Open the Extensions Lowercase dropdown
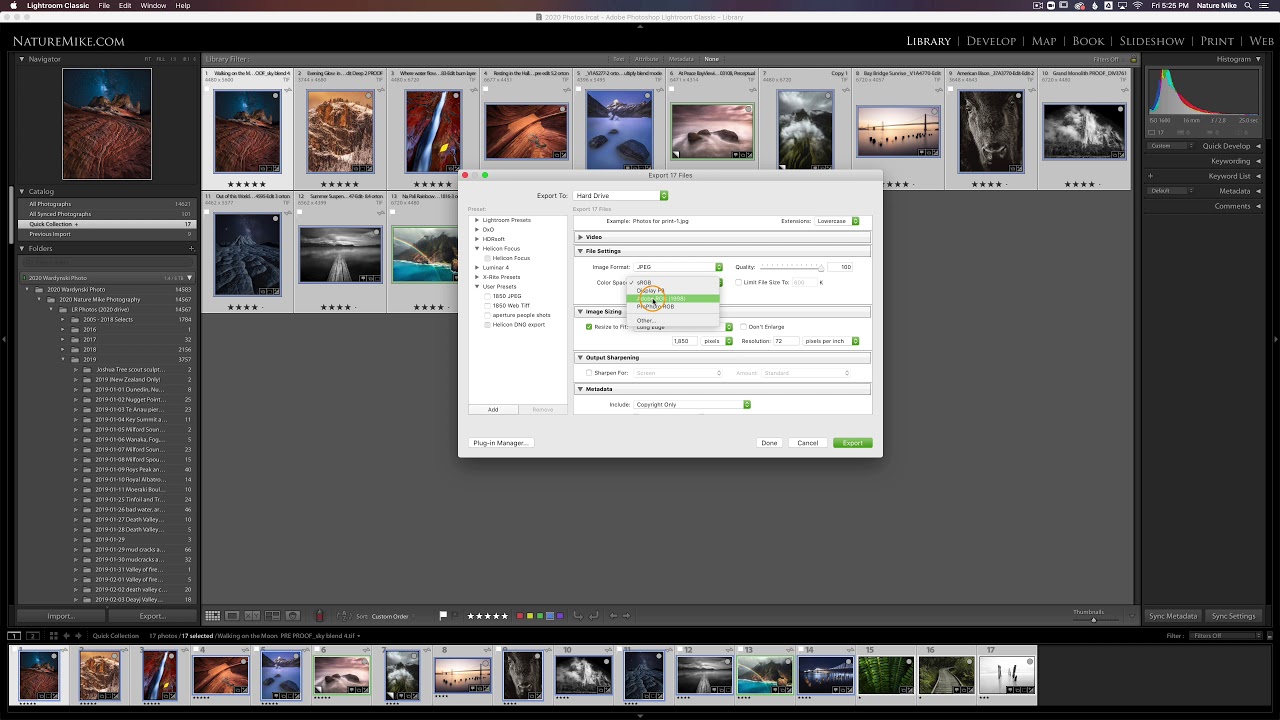Image resolution: width=1280 pixels, height=720 pixels. 837,221
